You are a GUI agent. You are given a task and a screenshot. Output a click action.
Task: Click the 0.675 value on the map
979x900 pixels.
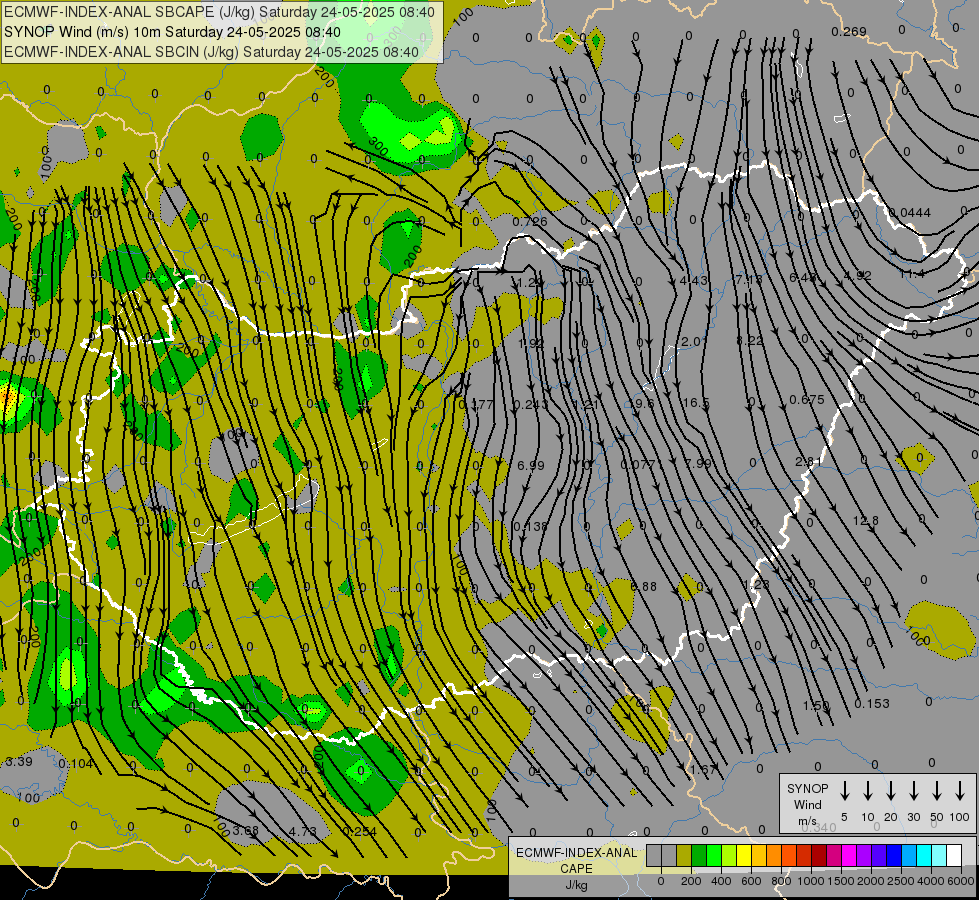[807, 399]
